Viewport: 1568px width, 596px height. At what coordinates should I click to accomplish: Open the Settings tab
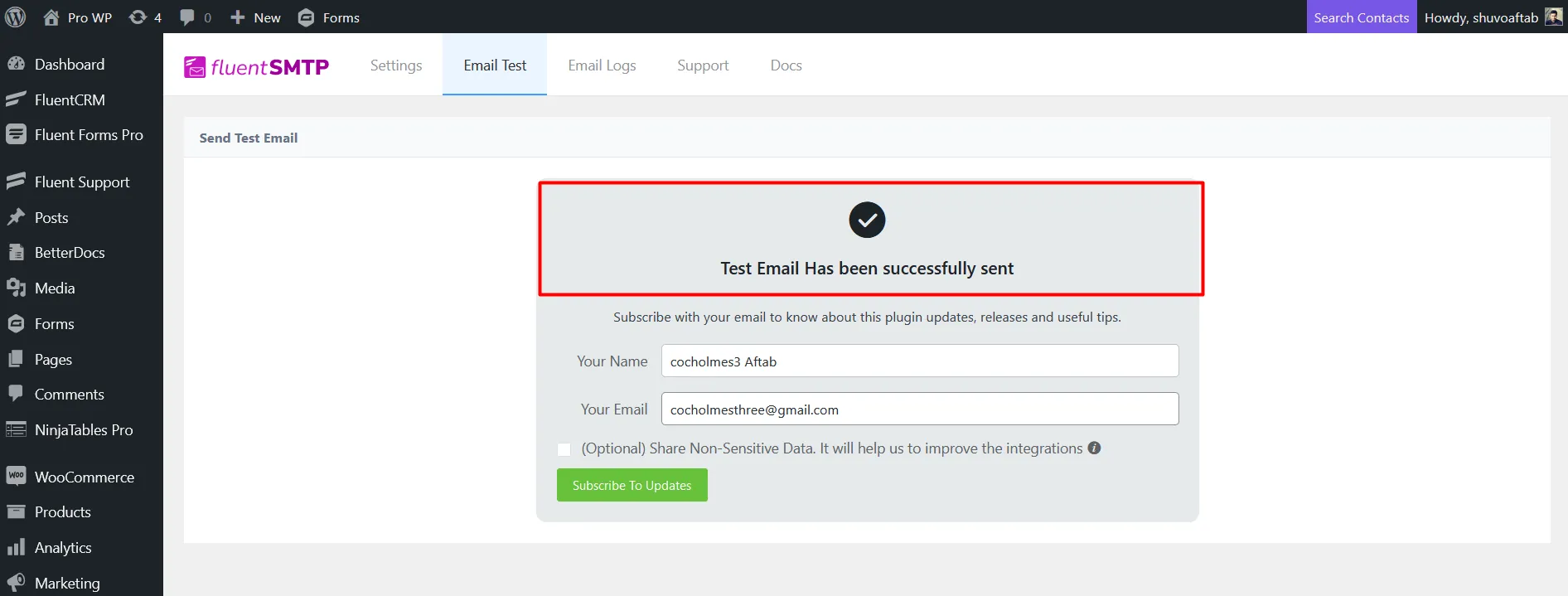(396, 65)
